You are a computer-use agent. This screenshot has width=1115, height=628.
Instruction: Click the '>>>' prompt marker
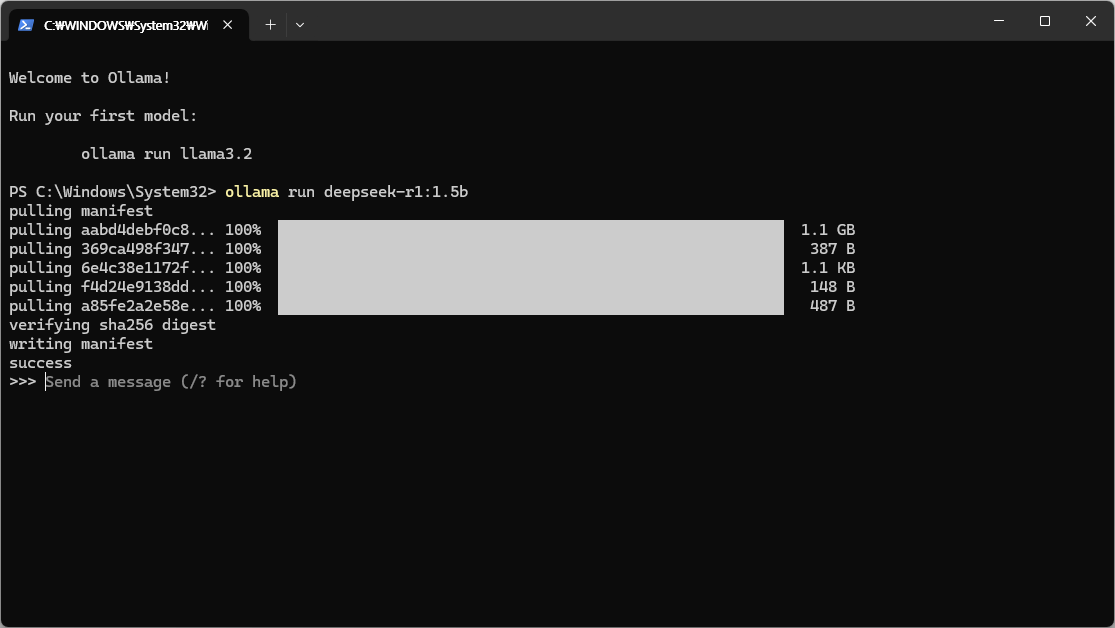coord(22,382)
